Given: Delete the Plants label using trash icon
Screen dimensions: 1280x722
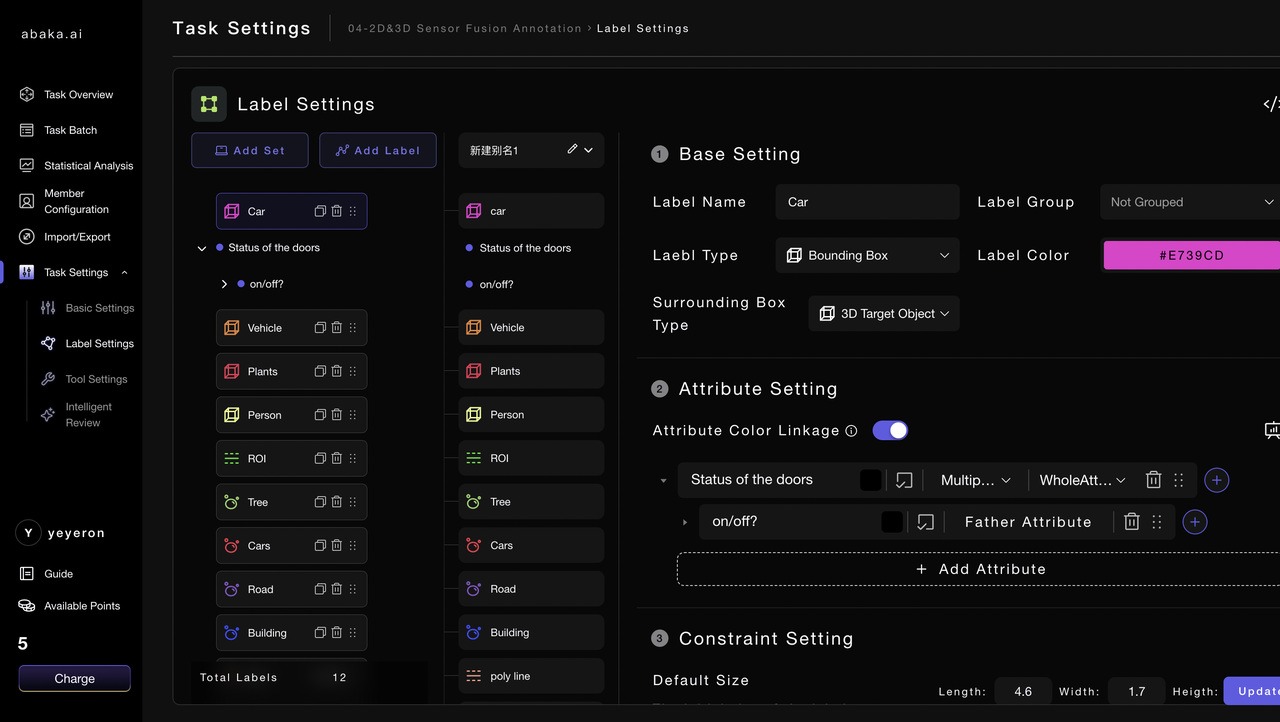Looking at the screenshot, I should click(337, 371).
